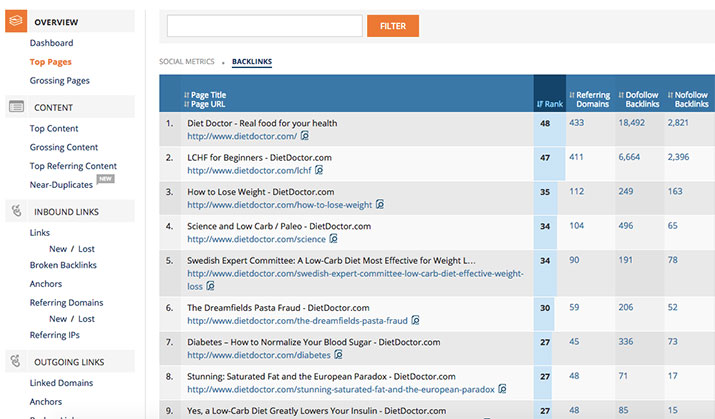Click nofollow backlinks value 2,396
Image resolution: width=715 pixels, height=419 pixels.
tap(678, 157)
